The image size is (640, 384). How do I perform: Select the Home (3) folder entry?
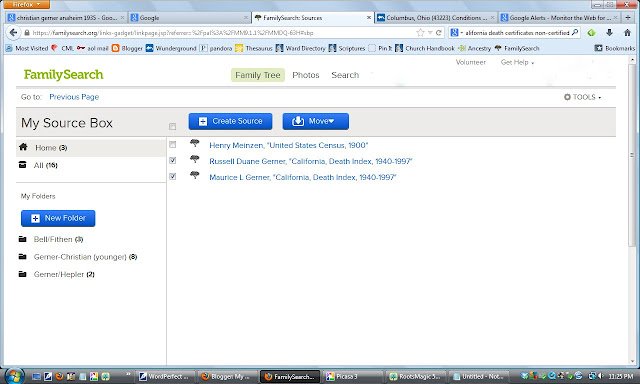(x=91, y=148)
